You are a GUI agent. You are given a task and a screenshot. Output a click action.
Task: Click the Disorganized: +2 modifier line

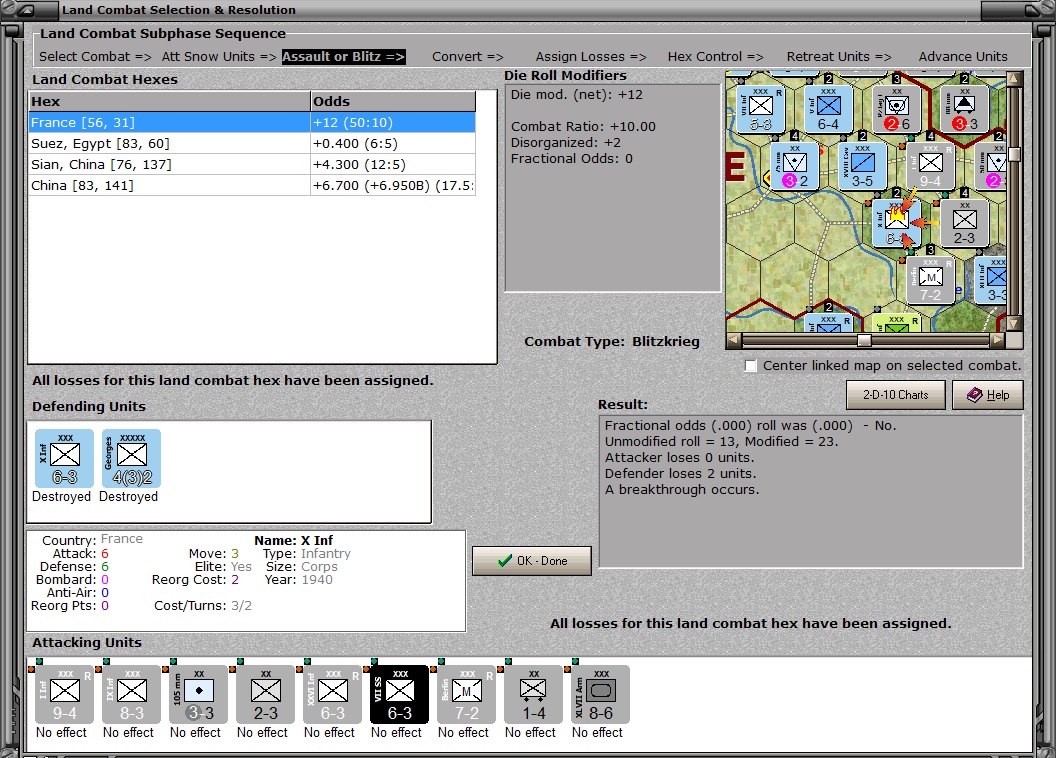(x=566, y=143)
